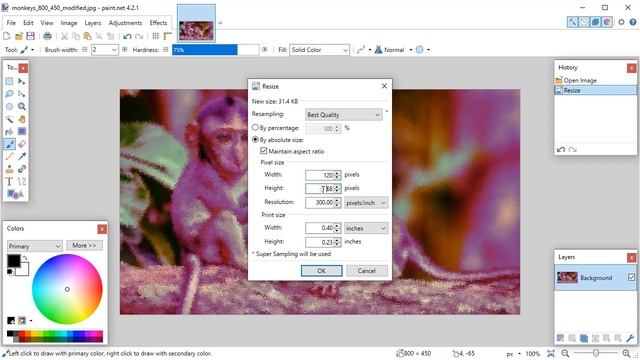The height and width of the screenshot is (360, 640).
Task: Click zoom in magnifier in status bar
Action: point(627,353)
